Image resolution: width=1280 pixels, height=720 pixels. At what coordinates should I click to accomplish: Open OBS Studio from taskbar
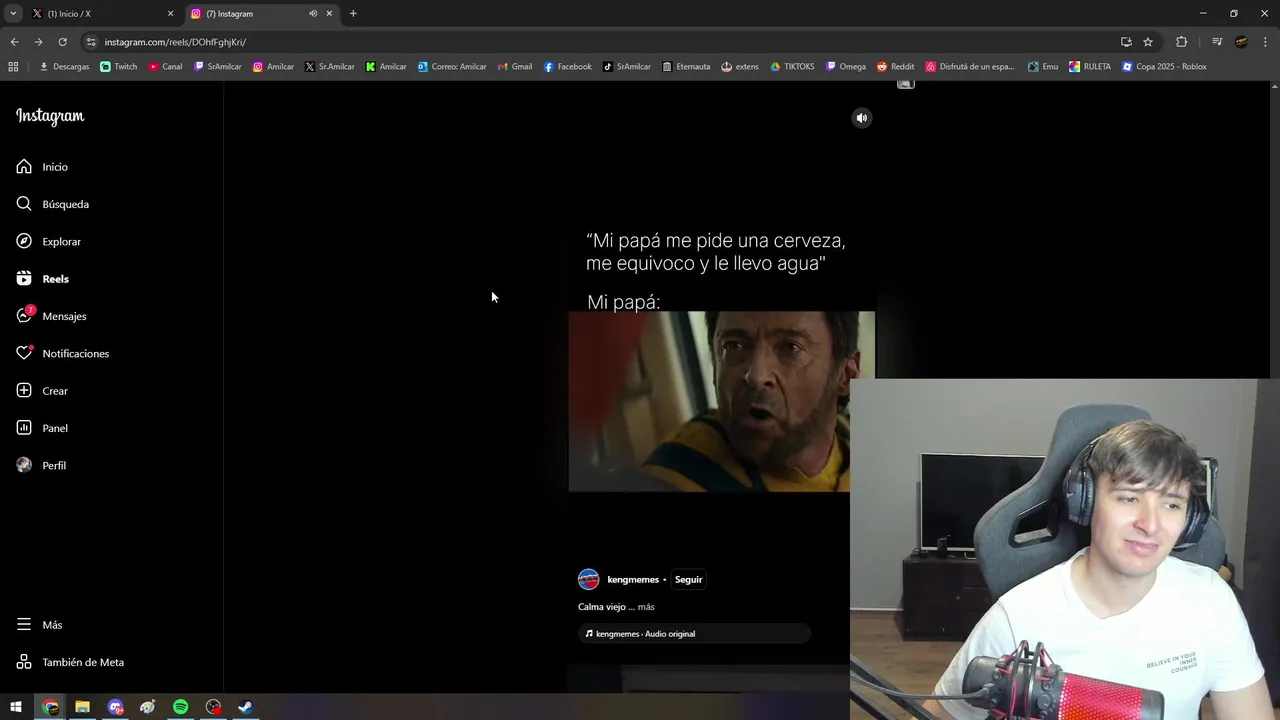pos(213,707)
